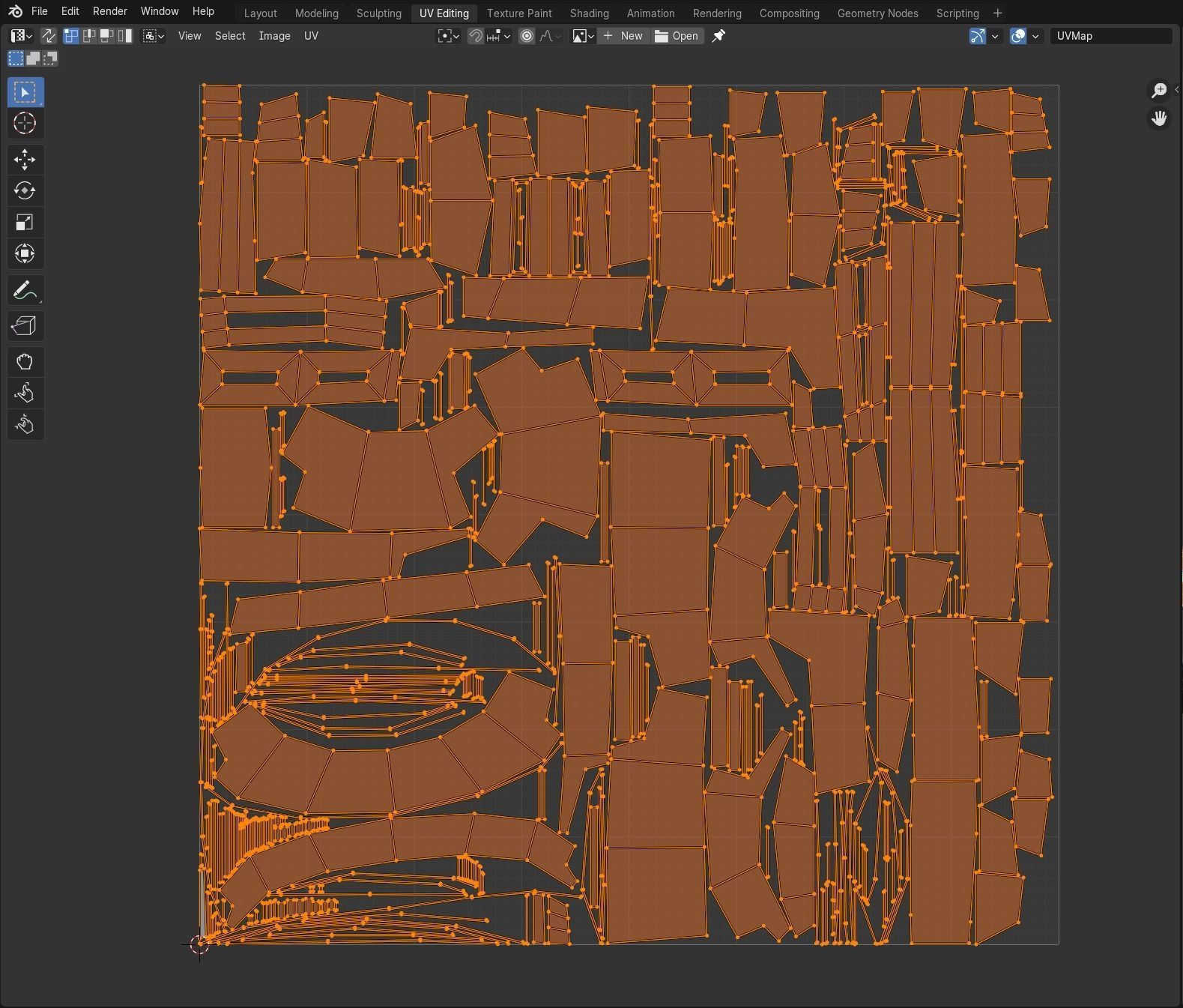The height and width of the screenshot is (1008, 1183).
Task: Set selection mode to extend
Action: click(x=33, y=58)
